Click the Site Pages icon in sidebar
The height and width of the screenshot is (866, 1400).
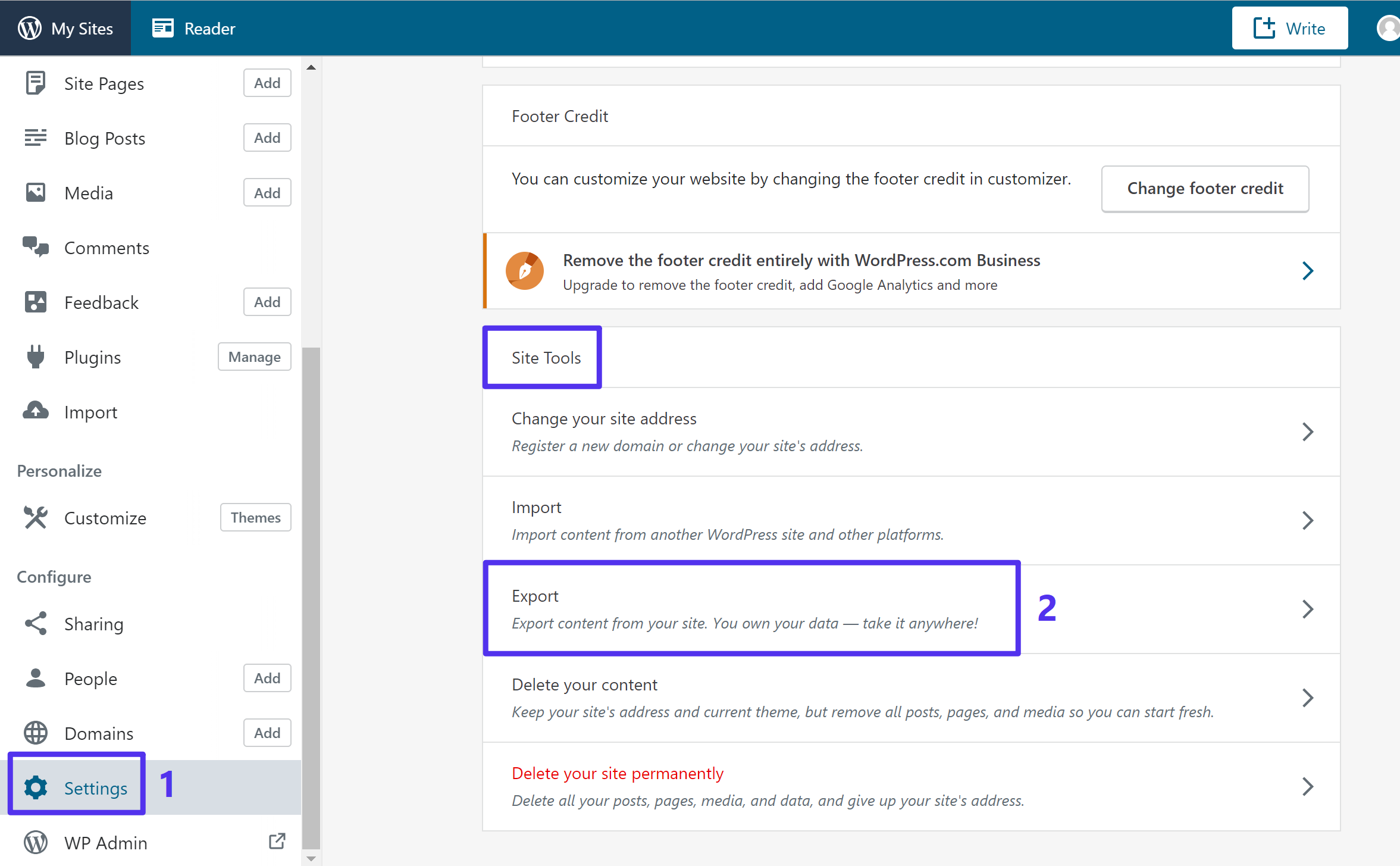point(35,83)
